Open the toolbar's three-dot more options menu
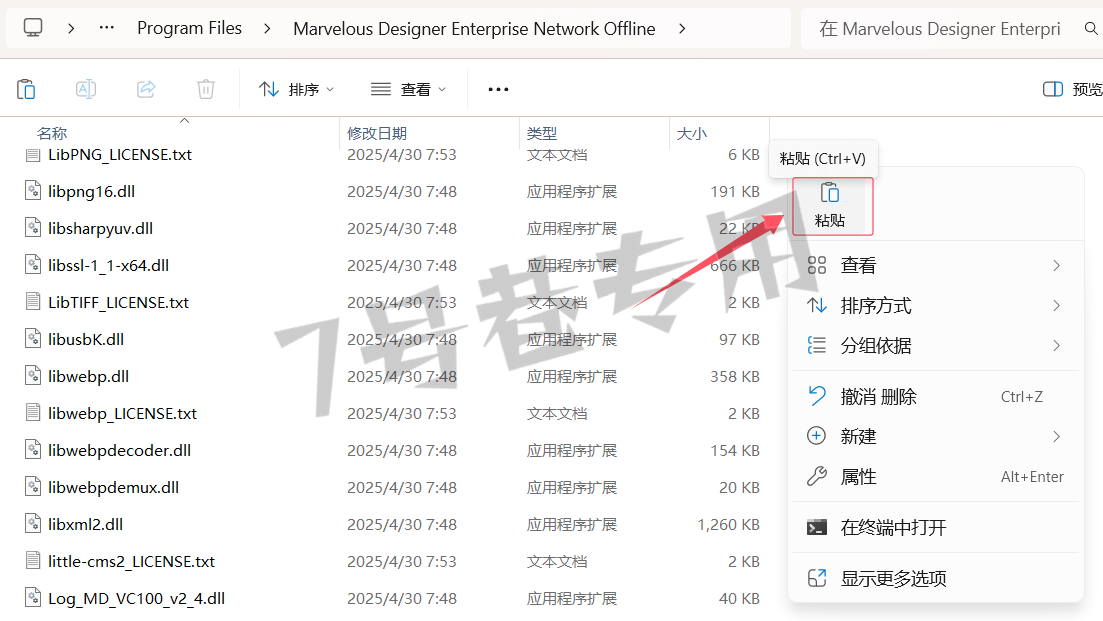The height and width of the screenshot is (621, 1103). point(498,89)
